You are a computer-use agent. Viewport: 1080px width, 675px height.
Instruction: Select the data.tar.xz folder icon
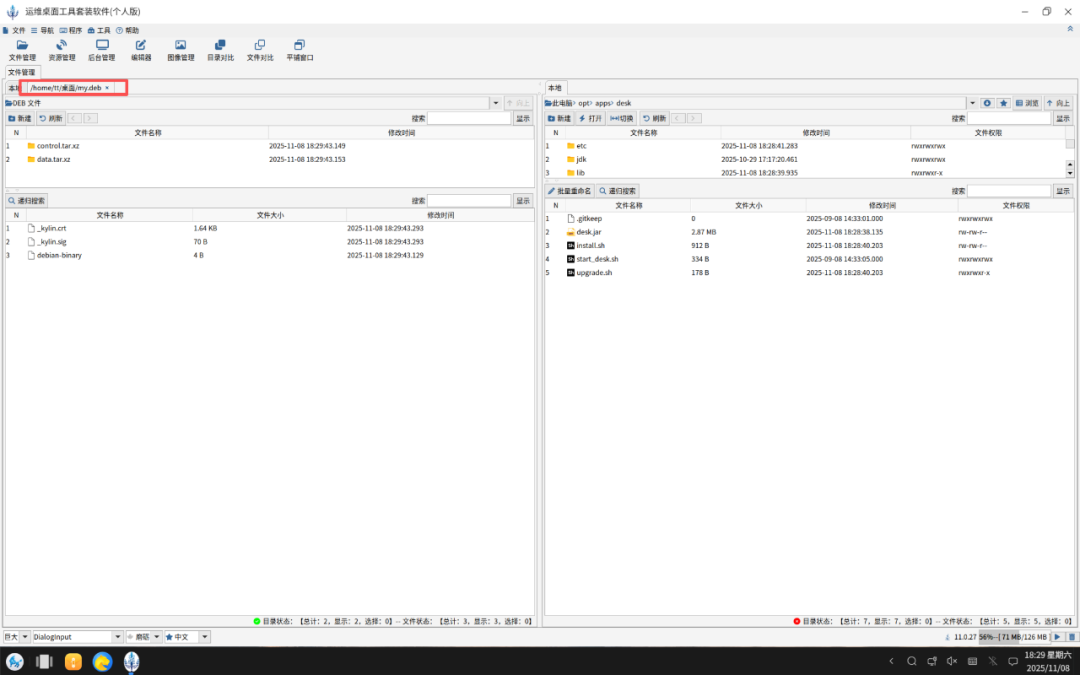point(31,159)
